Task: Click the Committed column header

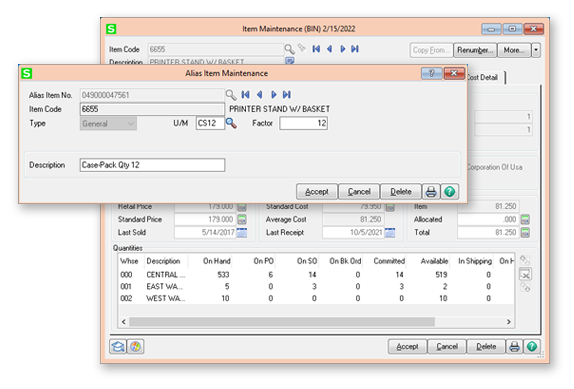Action: [x=389, y=261]
